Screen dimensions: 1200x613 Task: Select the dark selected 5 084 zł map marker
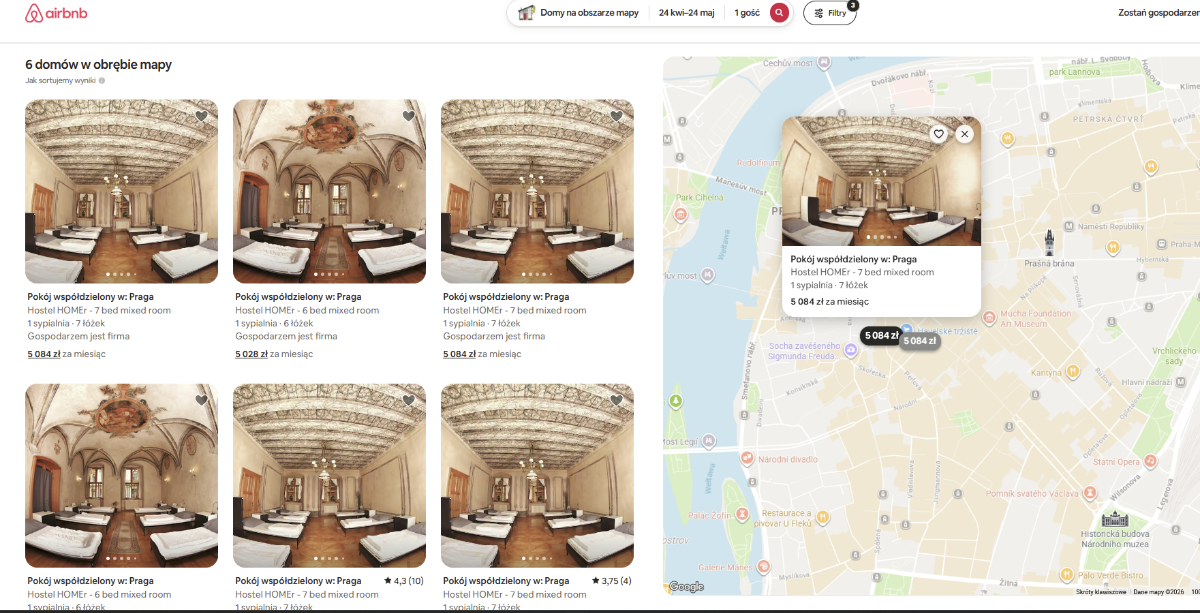[881, 335]
